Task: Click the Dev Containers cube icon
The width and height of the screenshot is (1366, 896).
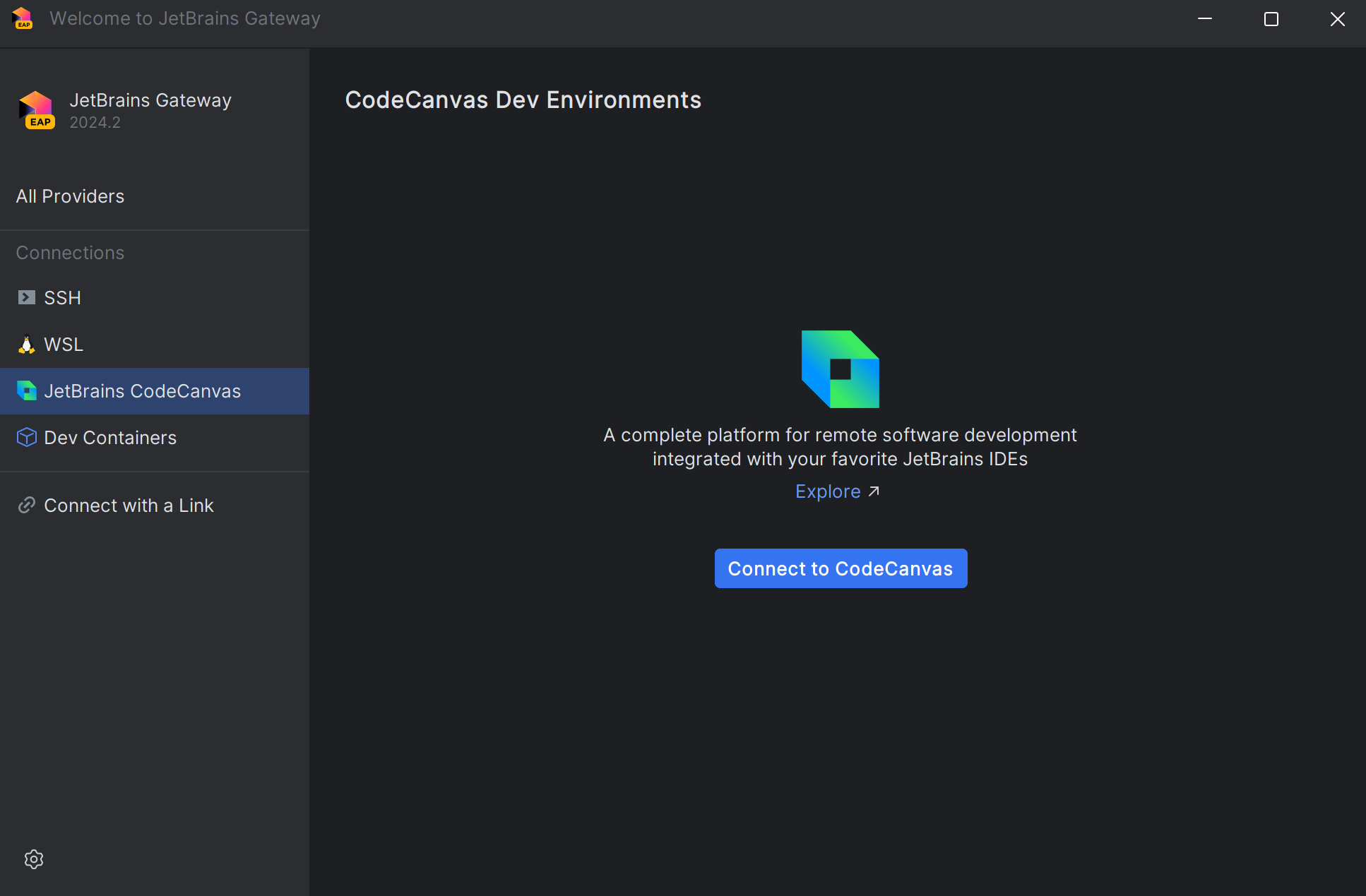Action: coord(26,438)
